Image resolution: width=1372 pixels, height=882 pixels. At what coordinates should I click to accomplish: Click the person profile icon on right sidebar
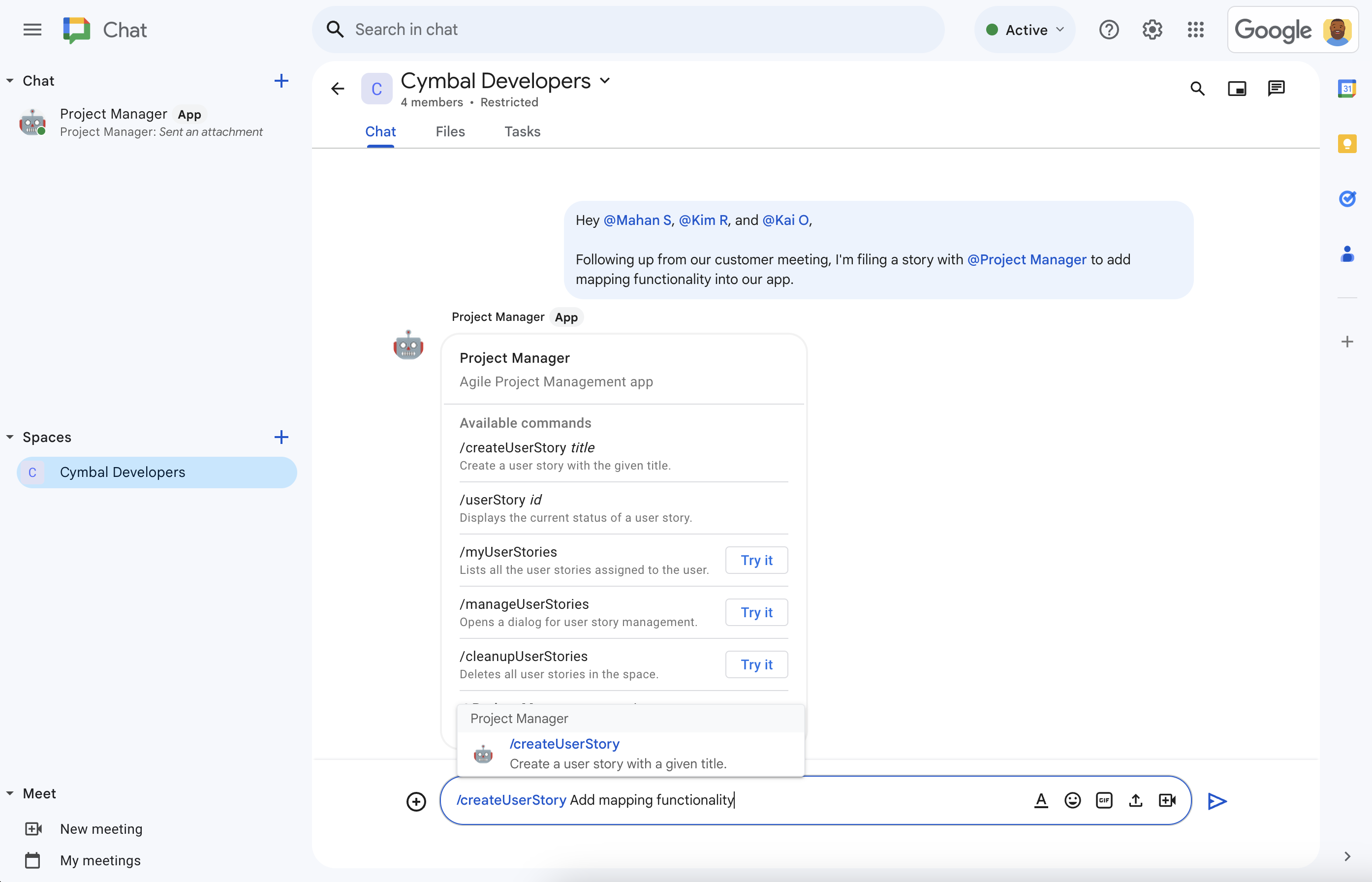(x=1349, y=252)
